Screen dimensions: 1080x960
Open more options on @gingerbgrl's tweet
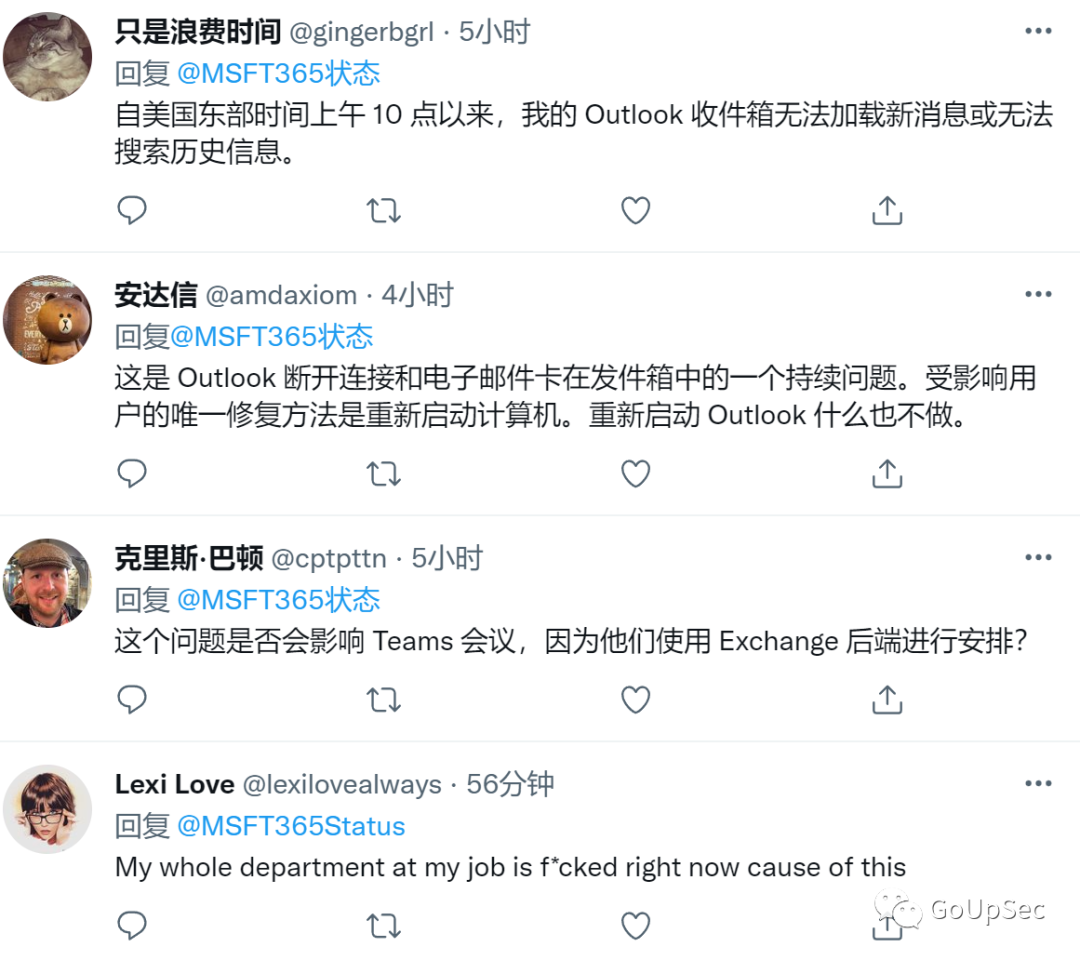pos(1038,30)
